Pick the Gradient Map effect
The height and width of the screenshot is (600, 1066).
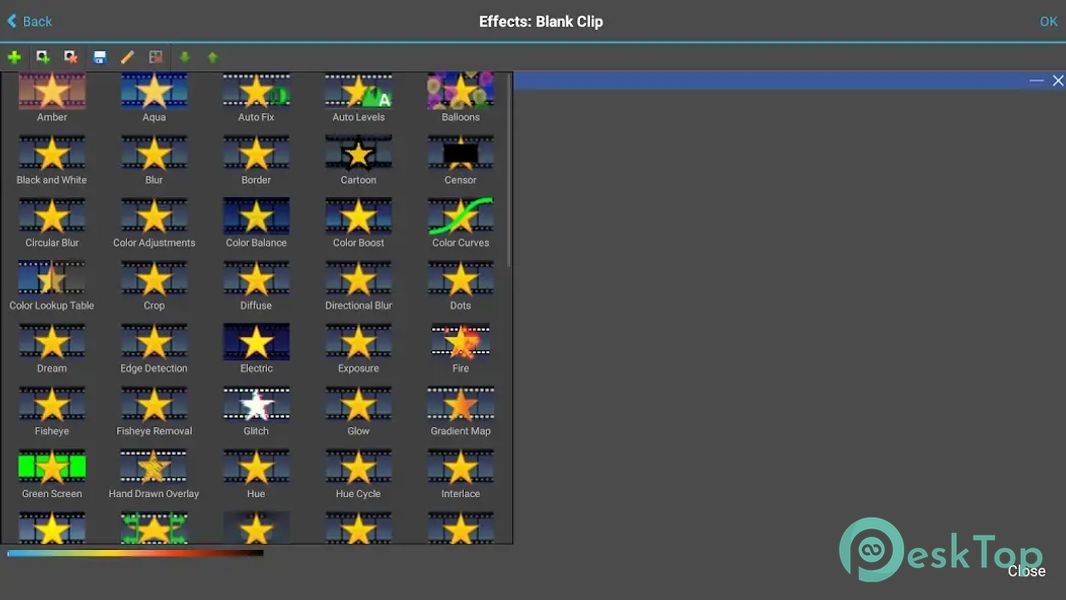click(x=460, y=412)
